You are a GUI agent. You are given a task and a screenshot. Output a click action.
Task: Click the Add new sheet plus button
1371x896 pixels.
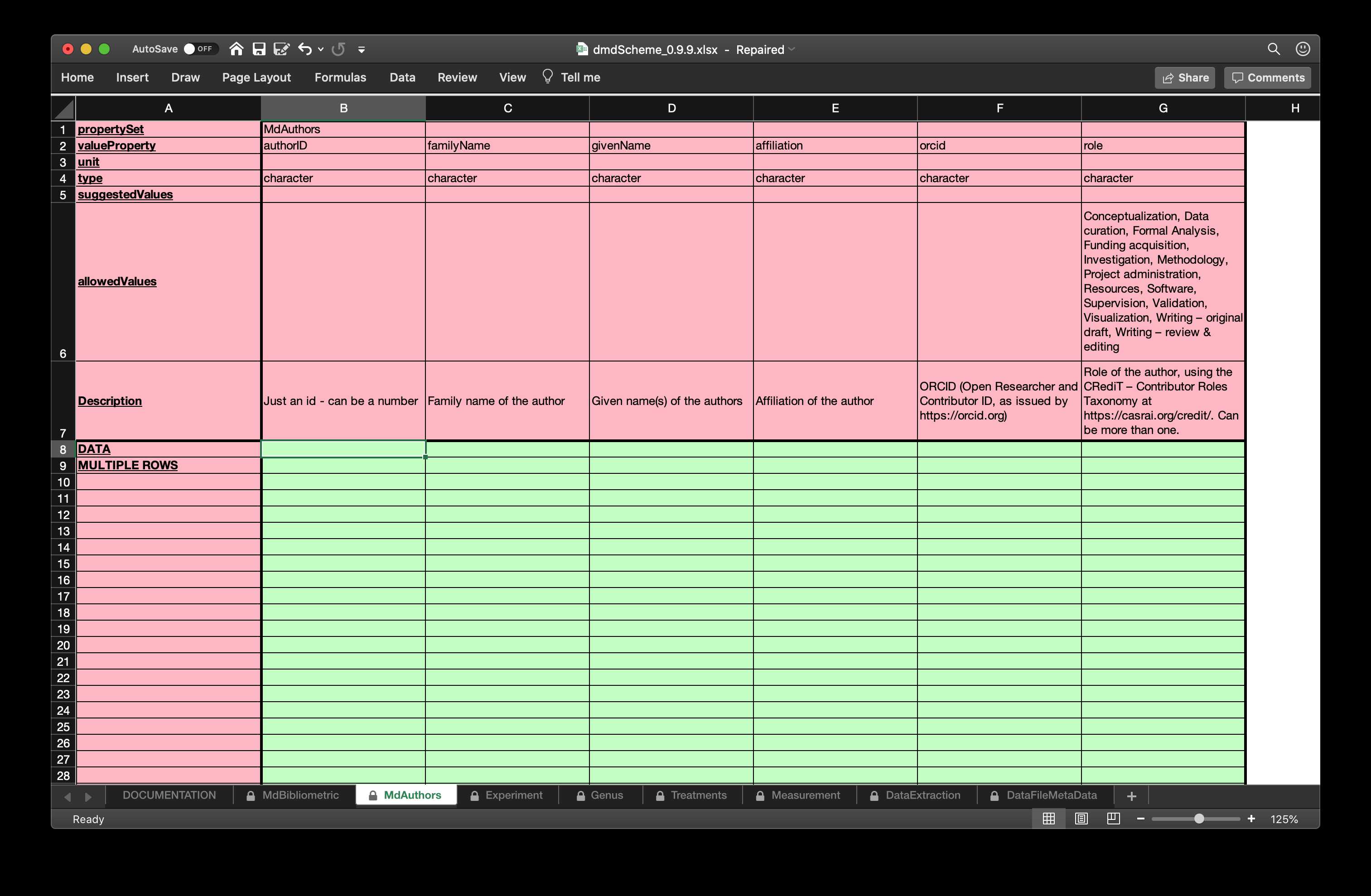pyautogui.click(x=1131, y=795)
